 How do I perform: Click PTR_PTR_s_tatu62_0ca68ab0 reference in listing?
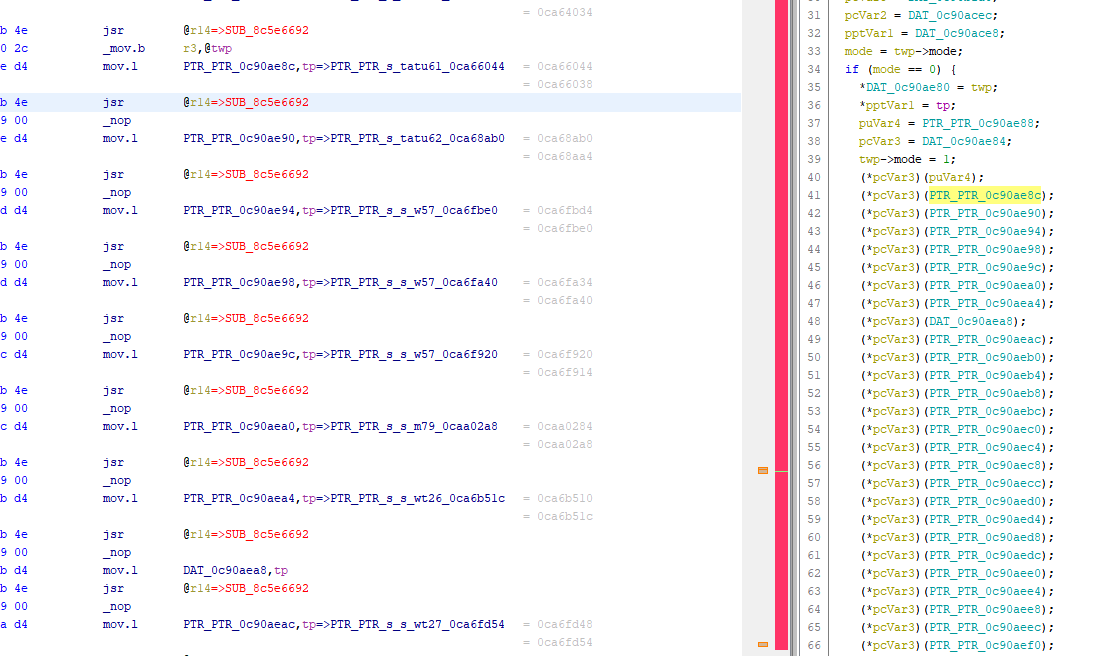click(417, 138)
